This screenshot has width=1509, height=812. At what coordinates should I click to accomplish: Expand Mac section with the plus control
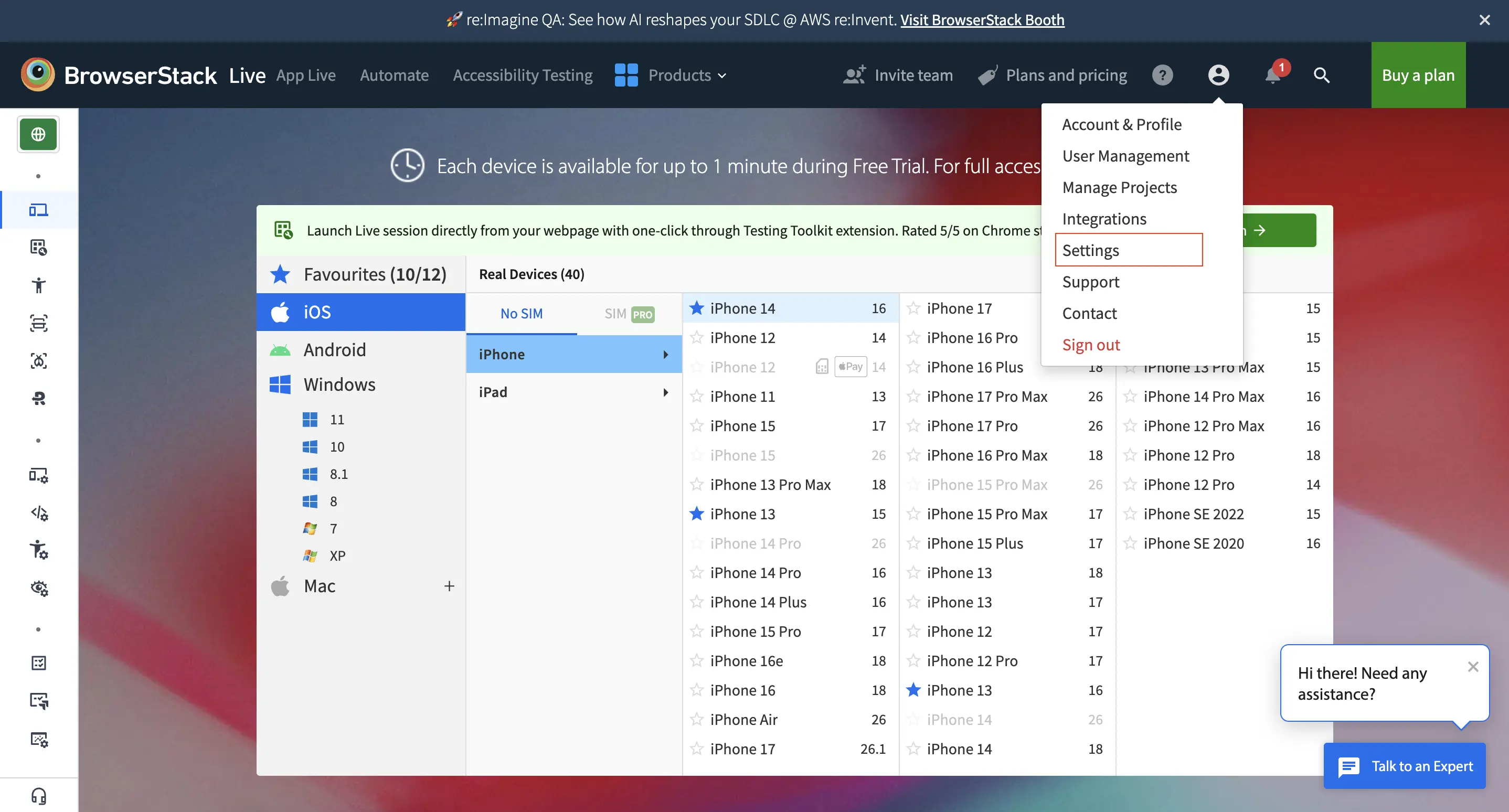click(449, 585)
